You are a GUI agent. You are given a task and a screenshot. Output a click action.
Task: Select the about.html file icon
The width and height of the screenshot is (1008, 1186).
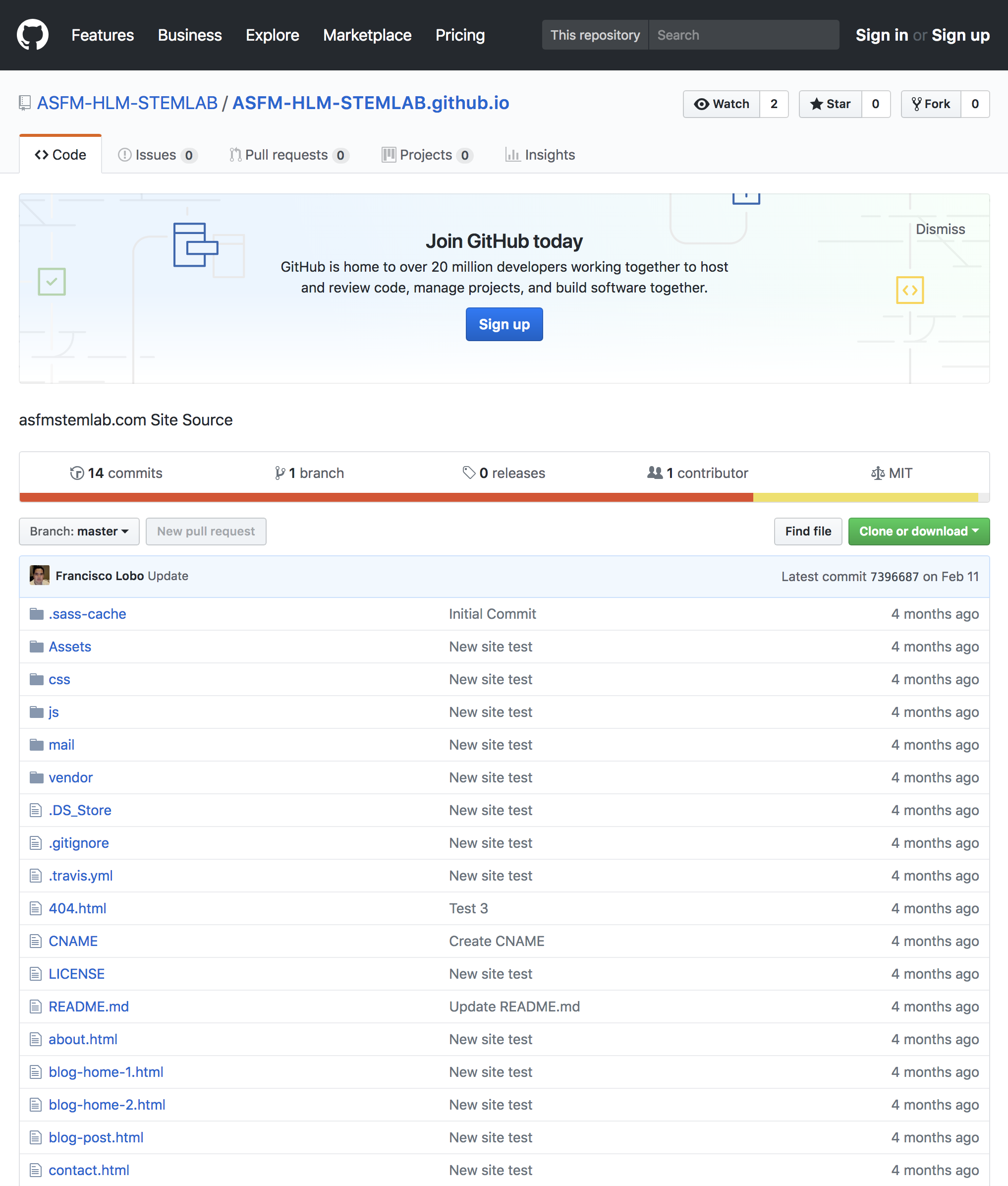coord(36,1039)
